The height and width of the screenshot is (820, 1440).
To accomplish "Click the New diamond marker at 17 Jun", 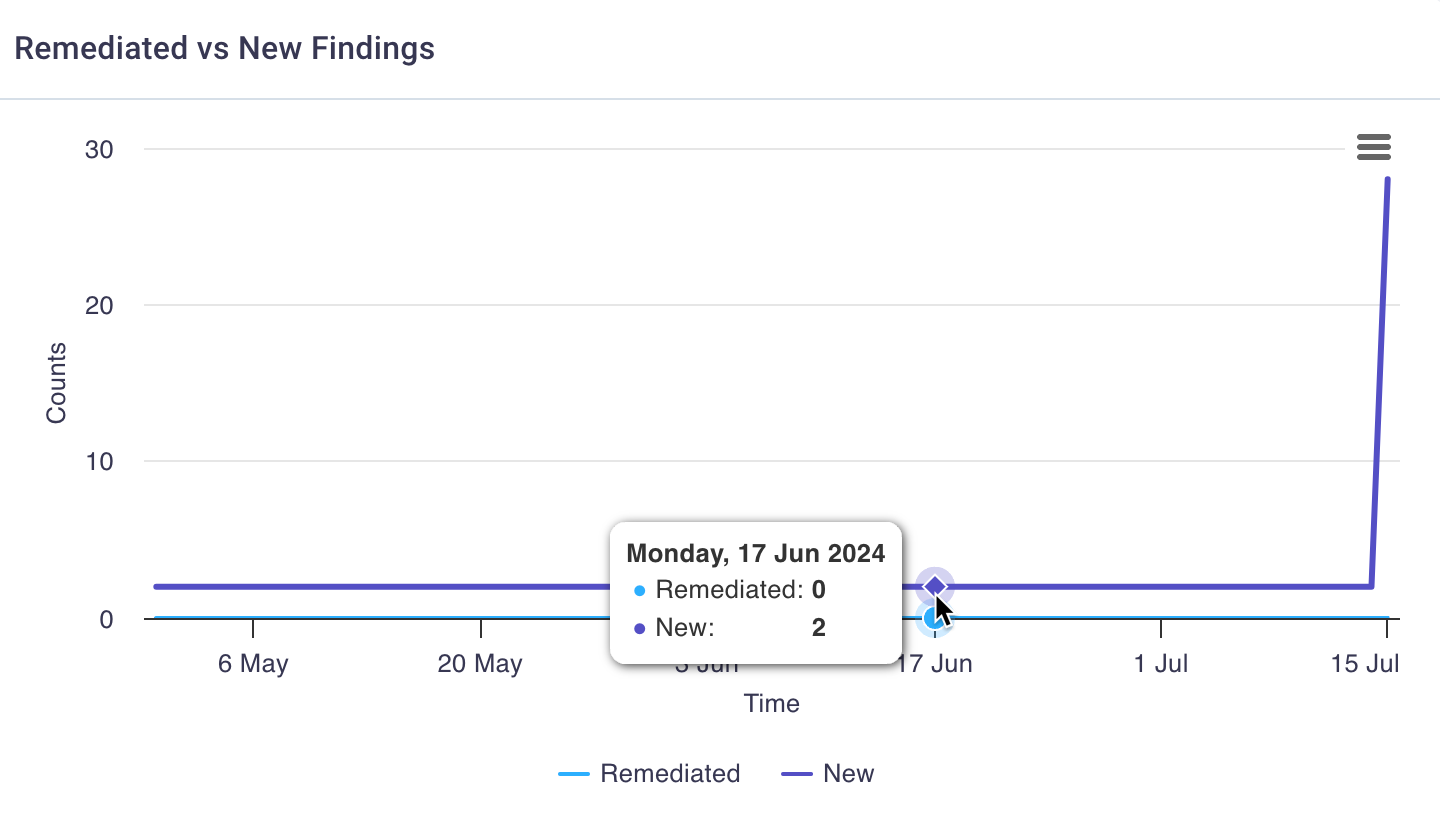I will (935, 586).
